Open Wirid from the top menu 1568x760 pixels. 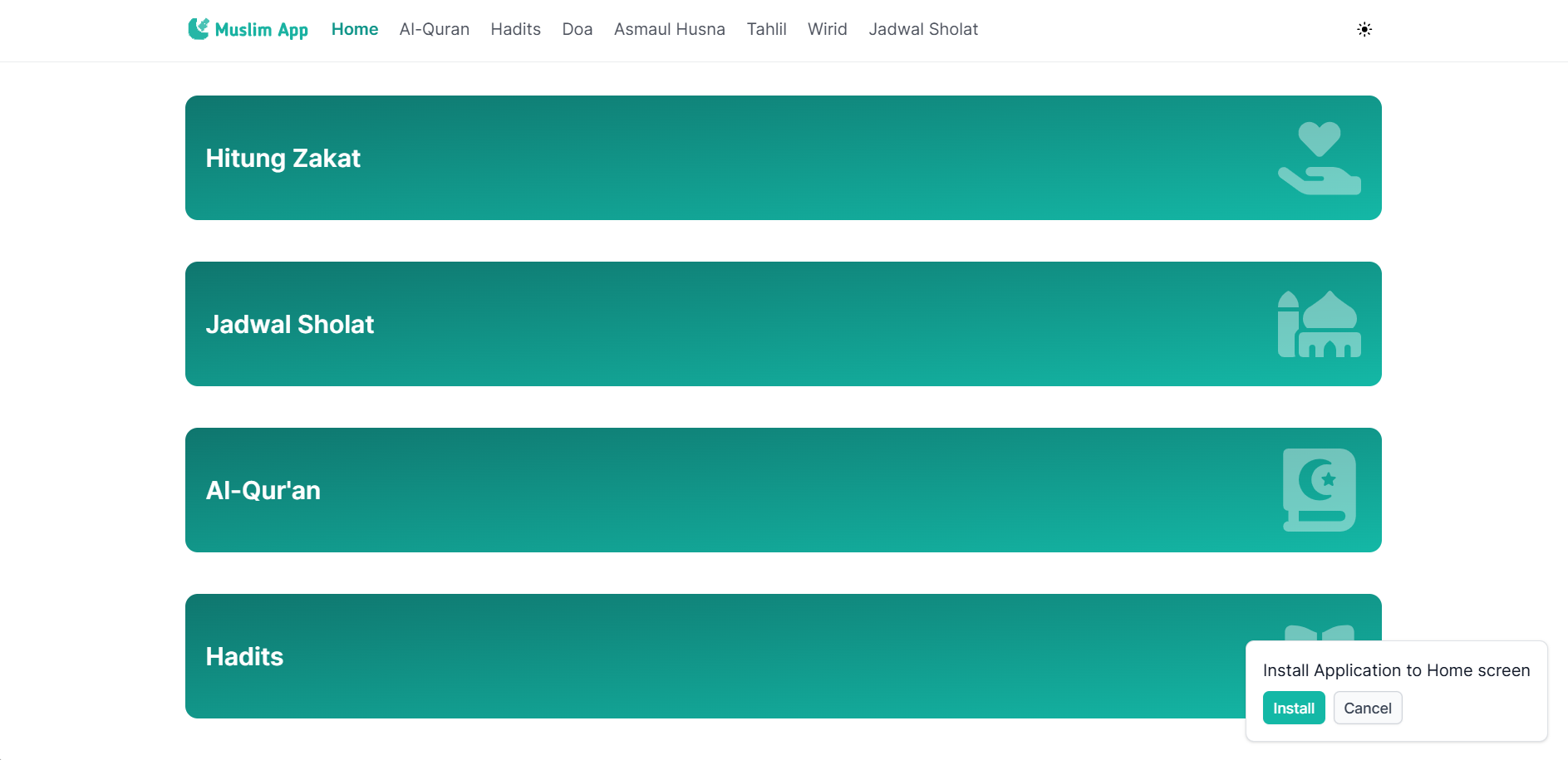click(828, 29)
